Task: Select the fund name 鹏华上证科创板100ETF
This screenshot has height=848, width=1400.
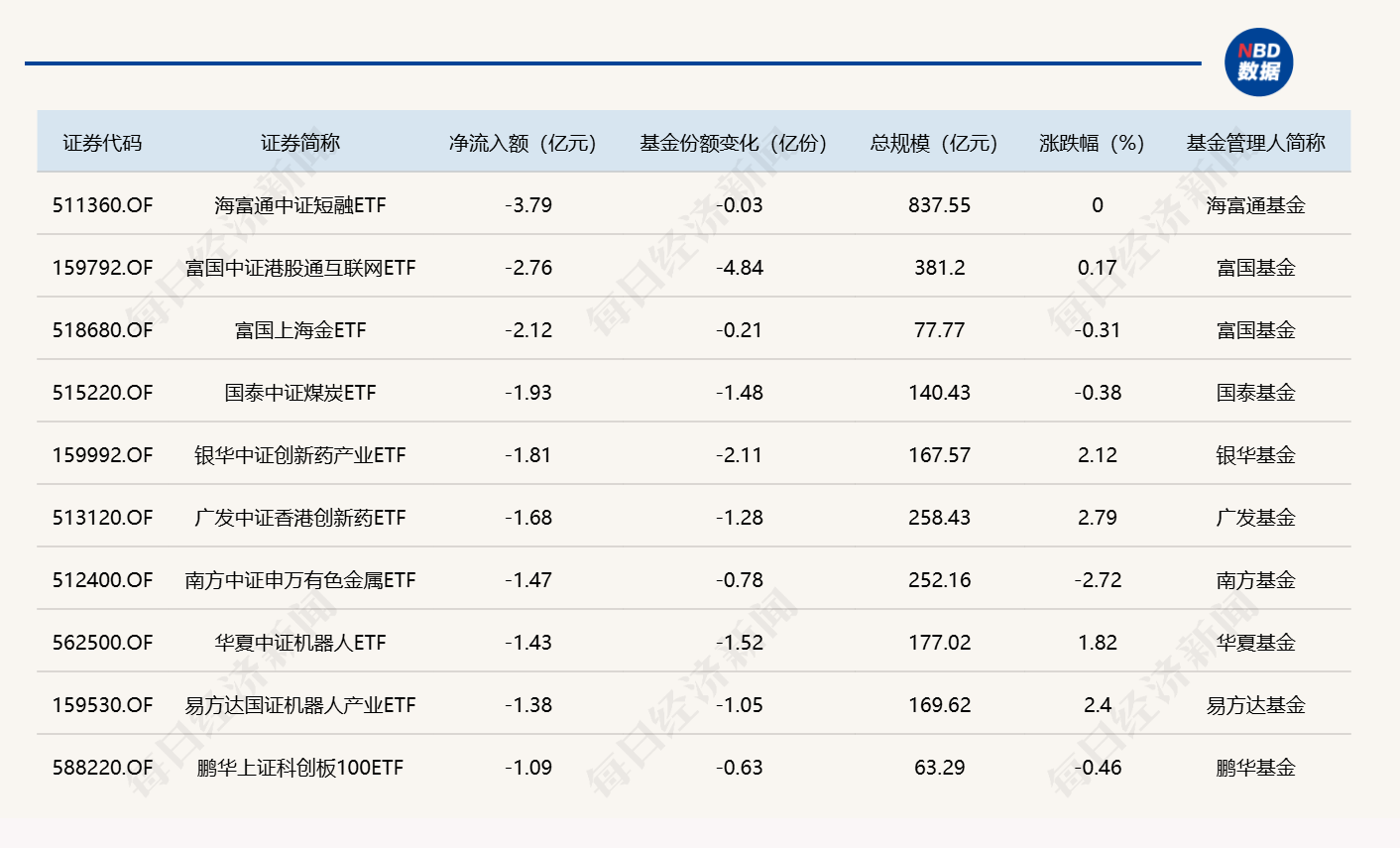Action: 300,768
